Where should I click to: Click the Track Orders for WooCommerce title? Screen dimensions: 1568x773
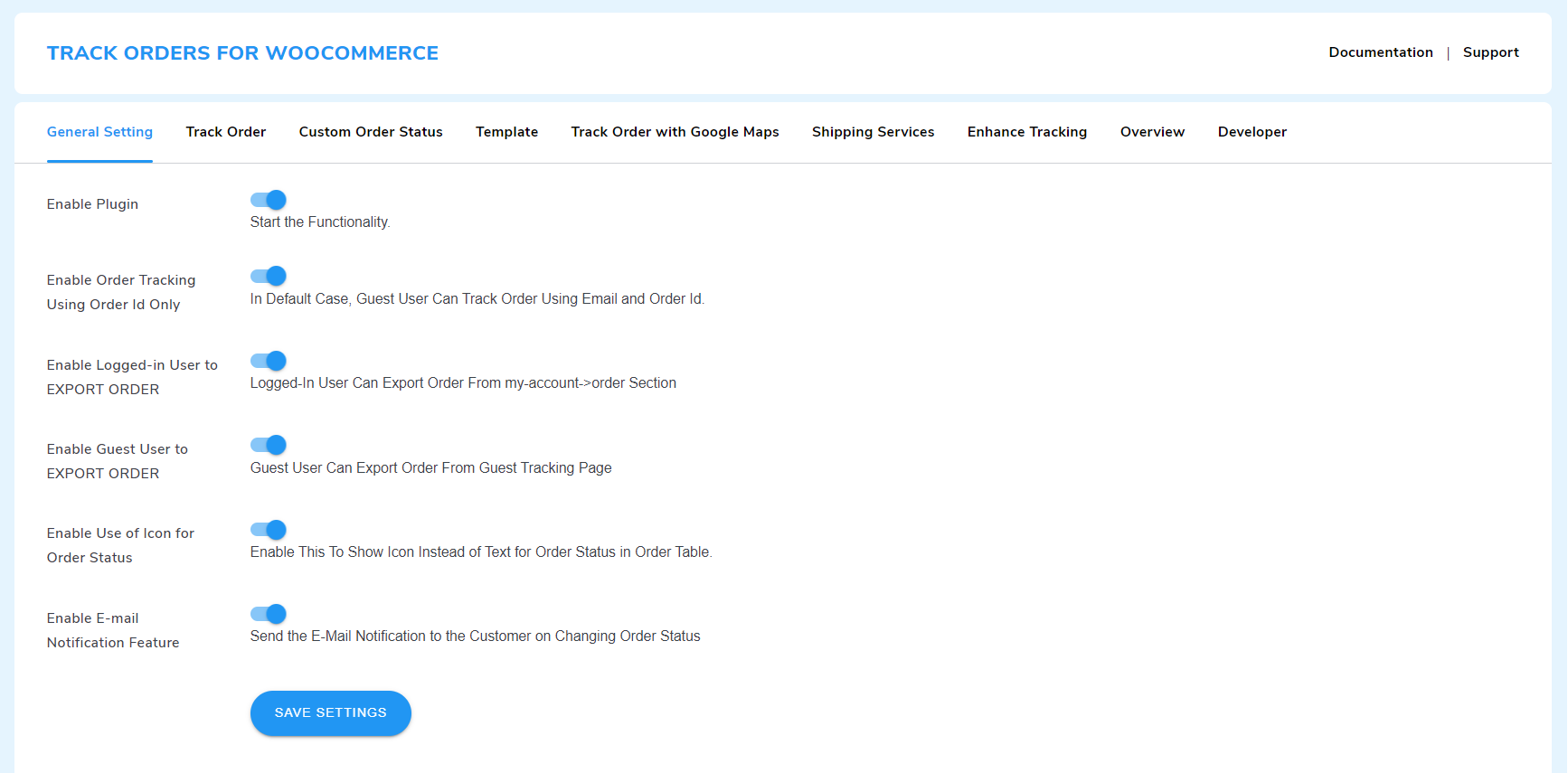(x=242, y=53)
